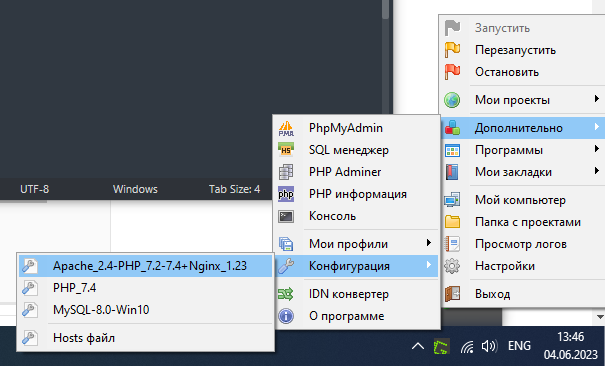Click the server icon beside PHP Adminer
Screen dimensions: 605x366
coord(286,172)
